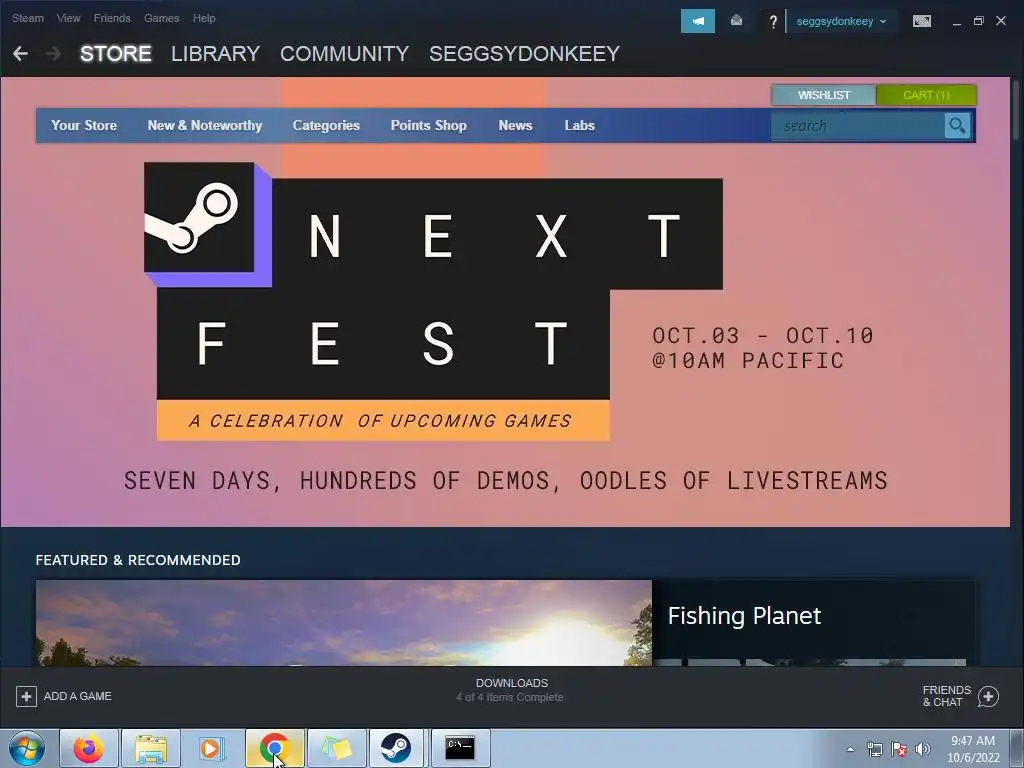Open the Windows Start button
The width and height of the screenshot is (1024, 768).
pyautogui.click(x=27, y=748)
